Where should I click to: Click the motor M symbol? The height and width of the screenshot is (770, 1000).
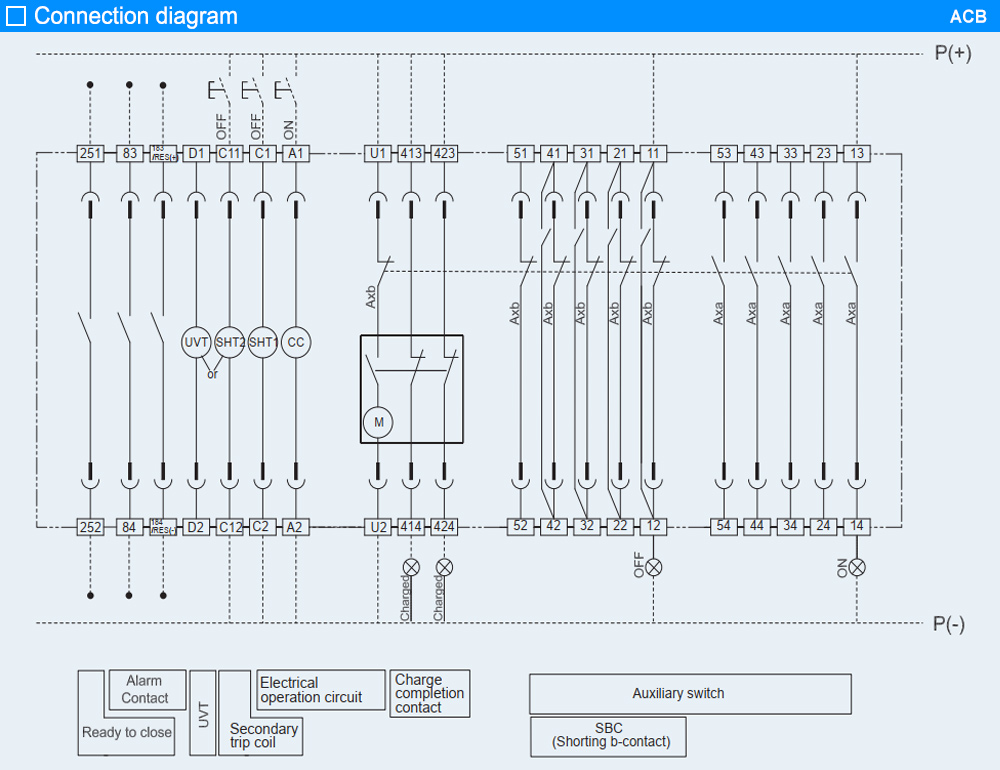pyautogui.click(x=378, y=423)
